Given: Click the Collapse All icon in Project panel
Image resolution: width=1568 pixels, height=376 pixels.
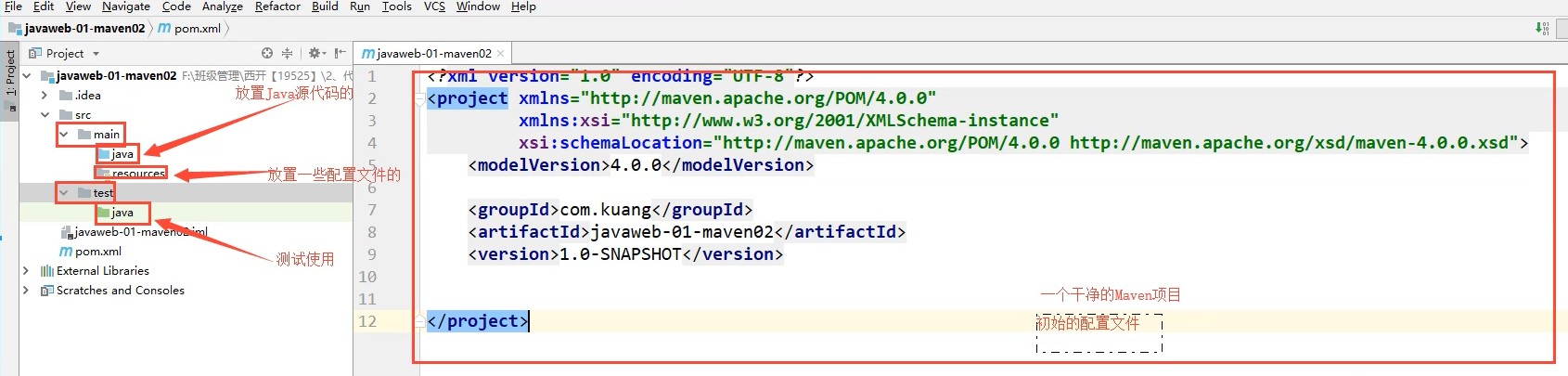Looking at the screenshot, I should pos(287,53).
